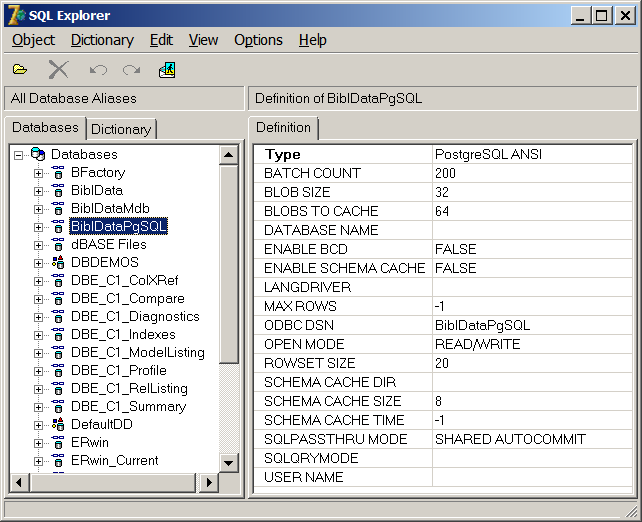The width and height of the screenshot is (642, 522).
Task: Click the ERwin_Current database icon
Action: pos(58,461)
